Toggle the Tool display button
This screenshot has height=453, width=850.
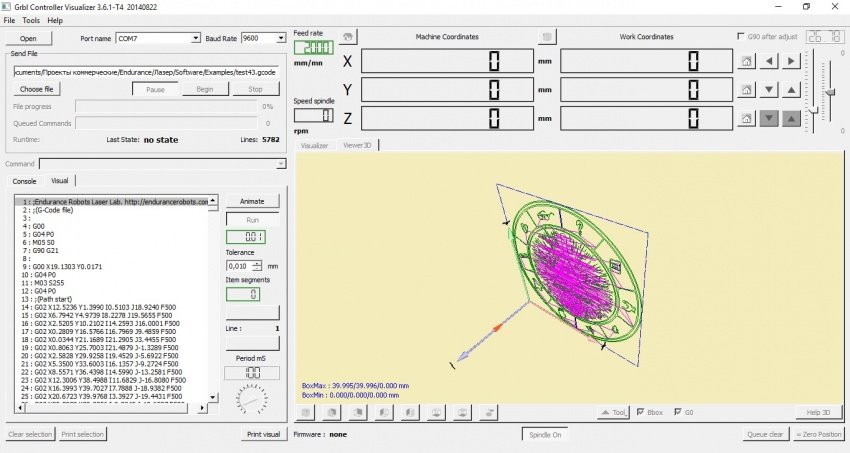tap(613, 412)
